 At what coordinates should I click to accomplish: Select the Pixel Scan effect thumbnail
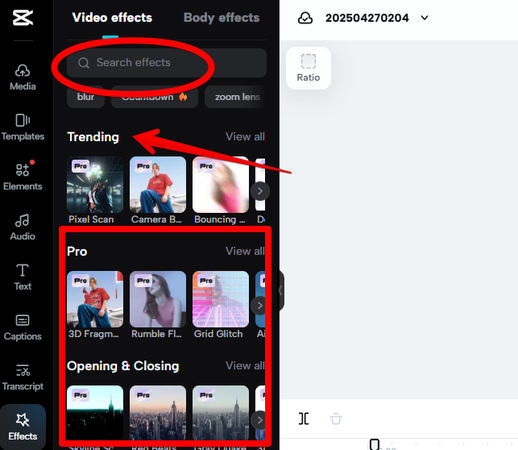click(95, 185)
